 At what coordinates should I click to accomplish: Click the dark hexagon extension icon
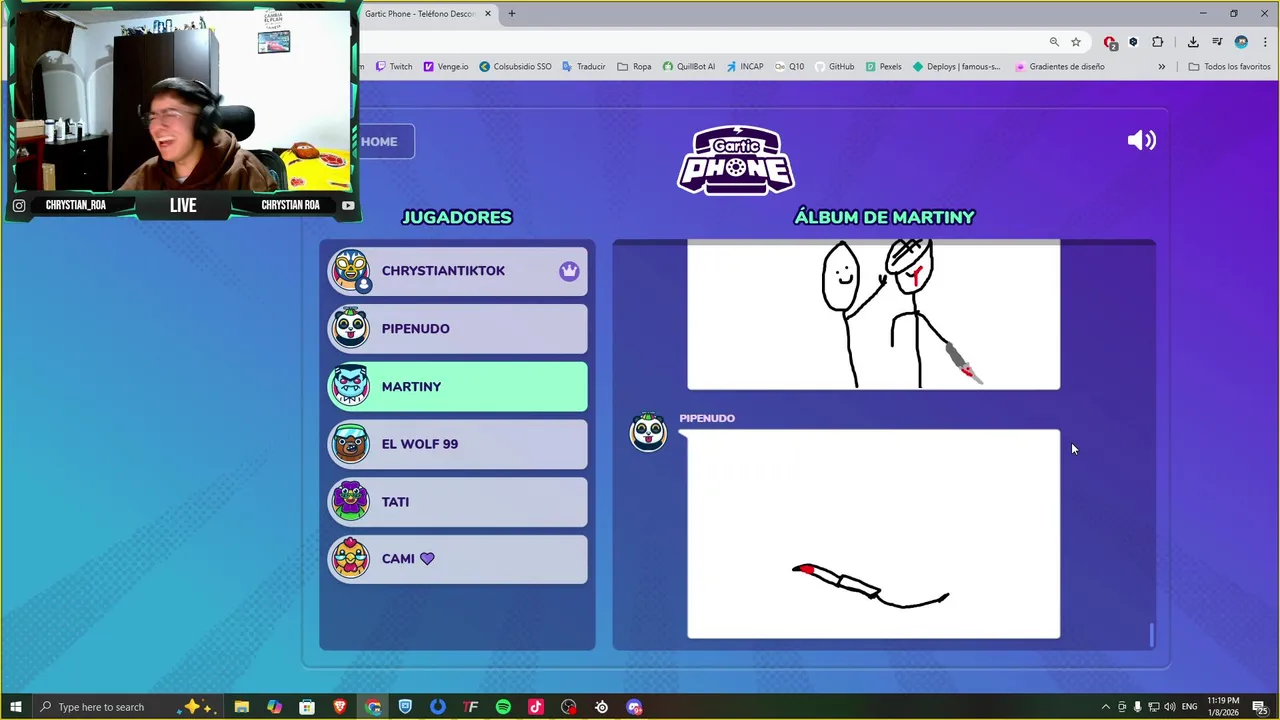(1133, 42)
